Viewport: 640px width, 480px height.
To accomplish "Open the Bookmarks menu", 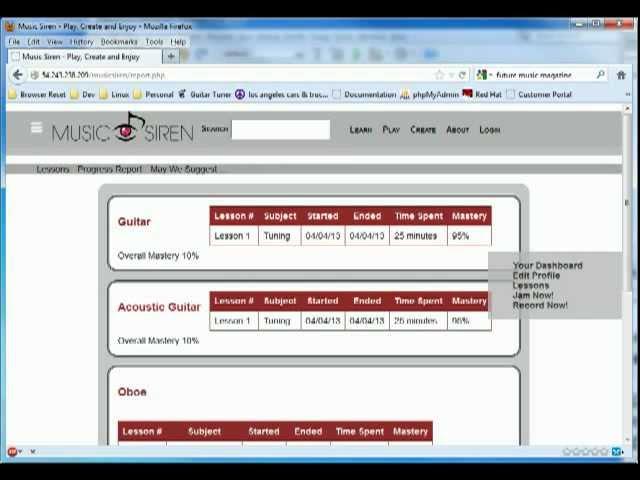I will tap(119, 42).
